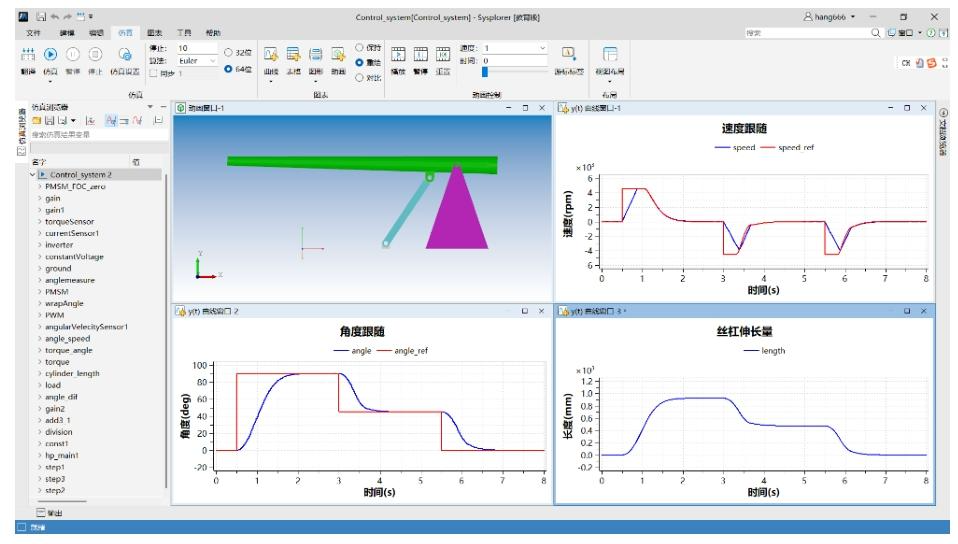Click the 动画 animation window icon
Viewport: 958px width, 544px height.
[338, 55]
